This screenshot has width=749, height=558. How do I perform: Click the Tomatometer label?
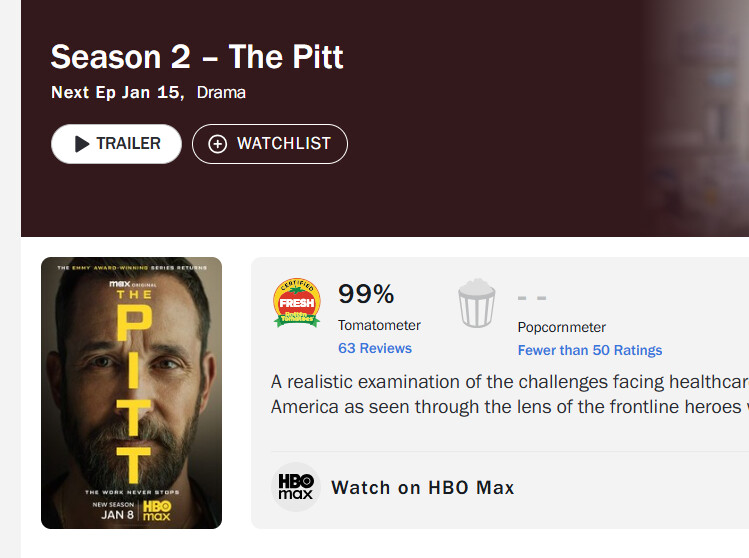click(379, 325)
